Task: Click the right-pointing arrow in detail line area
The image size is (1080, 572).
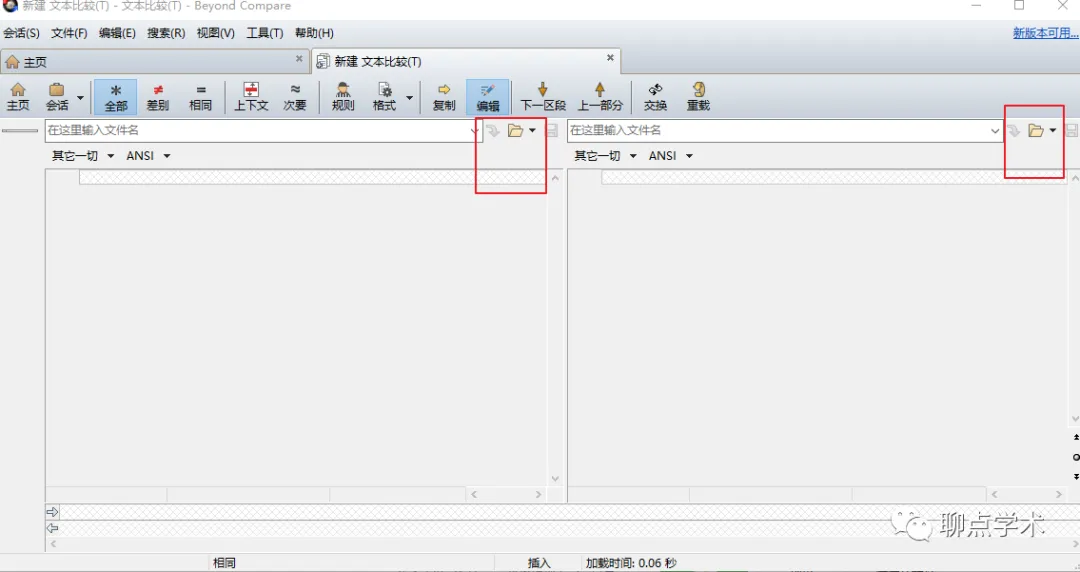Action: pos(52,511)
